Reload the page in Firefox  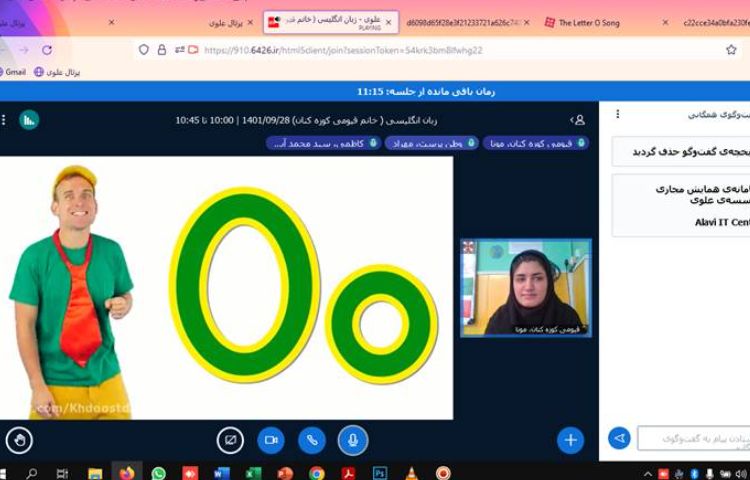click(x=47, y=50)
